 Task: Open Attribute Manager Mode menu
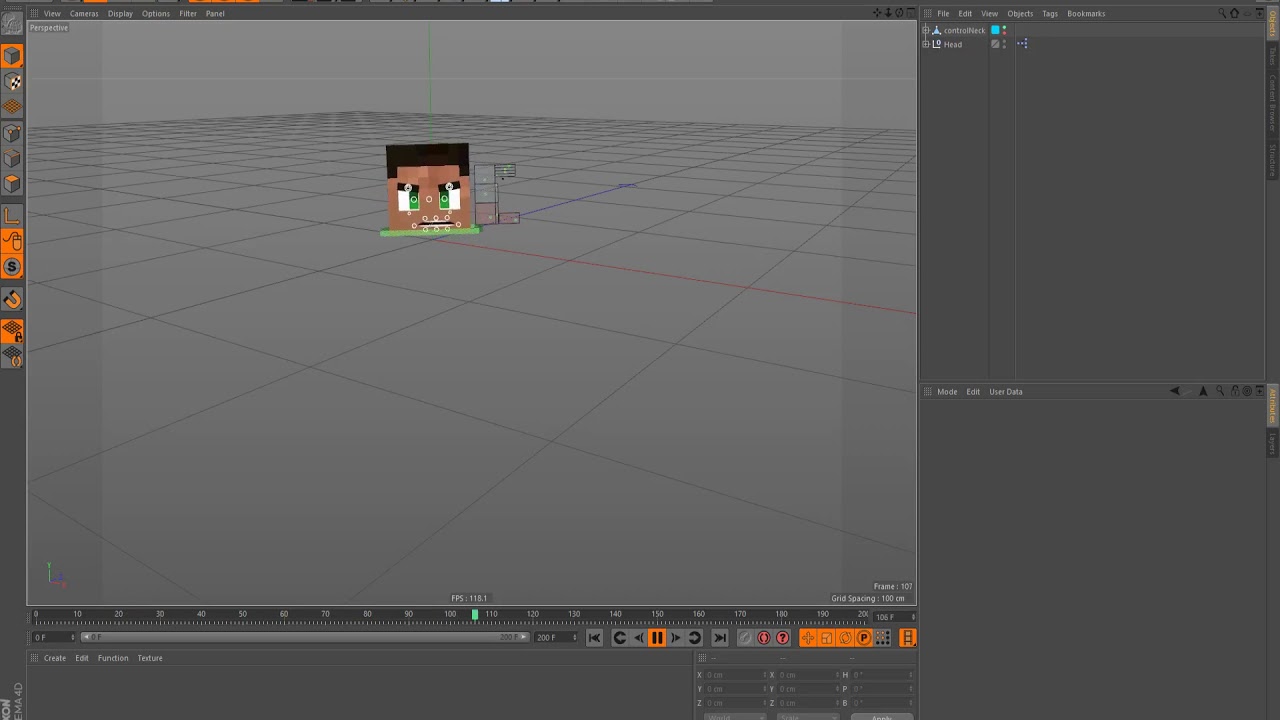(947, 391)
